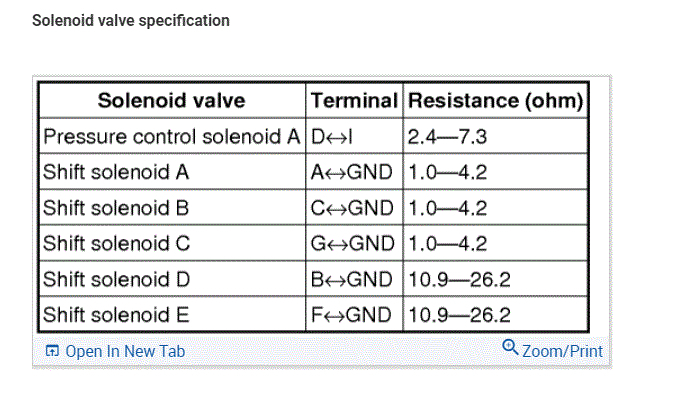Select the Resistance (ohm) column header
Screen dimensions: 678x406
click(x=496, y=101)
